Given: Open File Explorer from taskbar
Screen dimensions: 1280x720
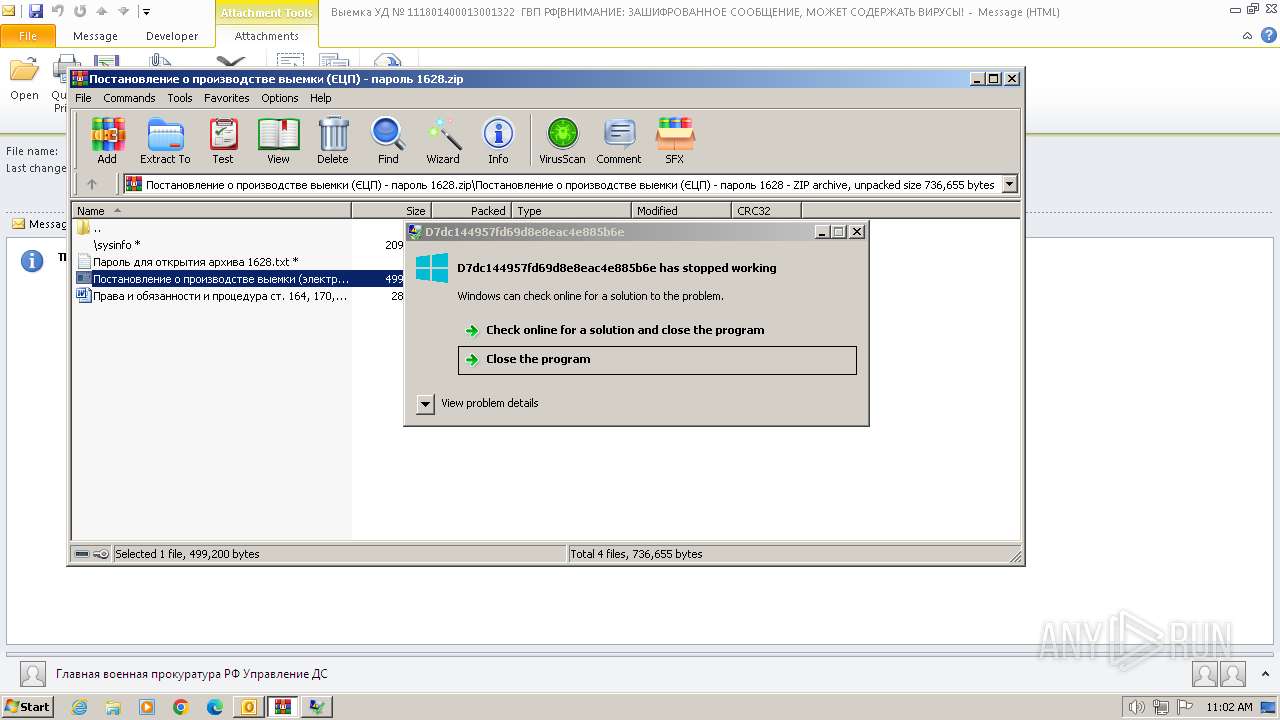Looking at the screenshot, I should (113, 707).
